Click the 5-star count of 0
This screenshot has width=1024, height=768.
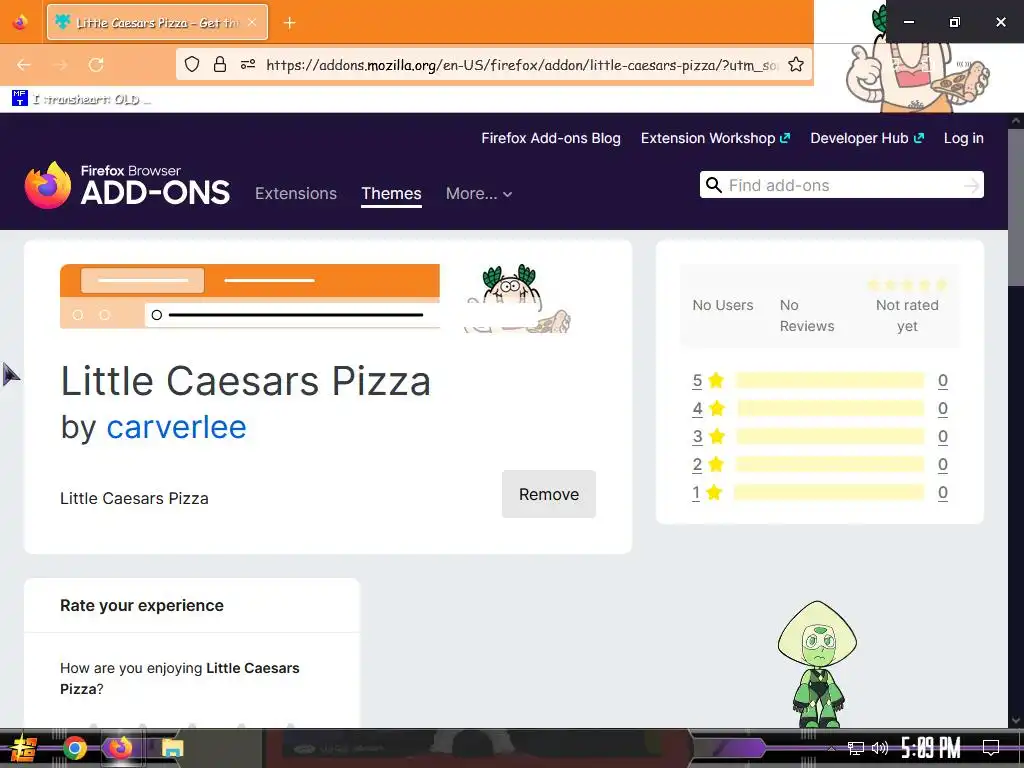[x=942, y=380]
